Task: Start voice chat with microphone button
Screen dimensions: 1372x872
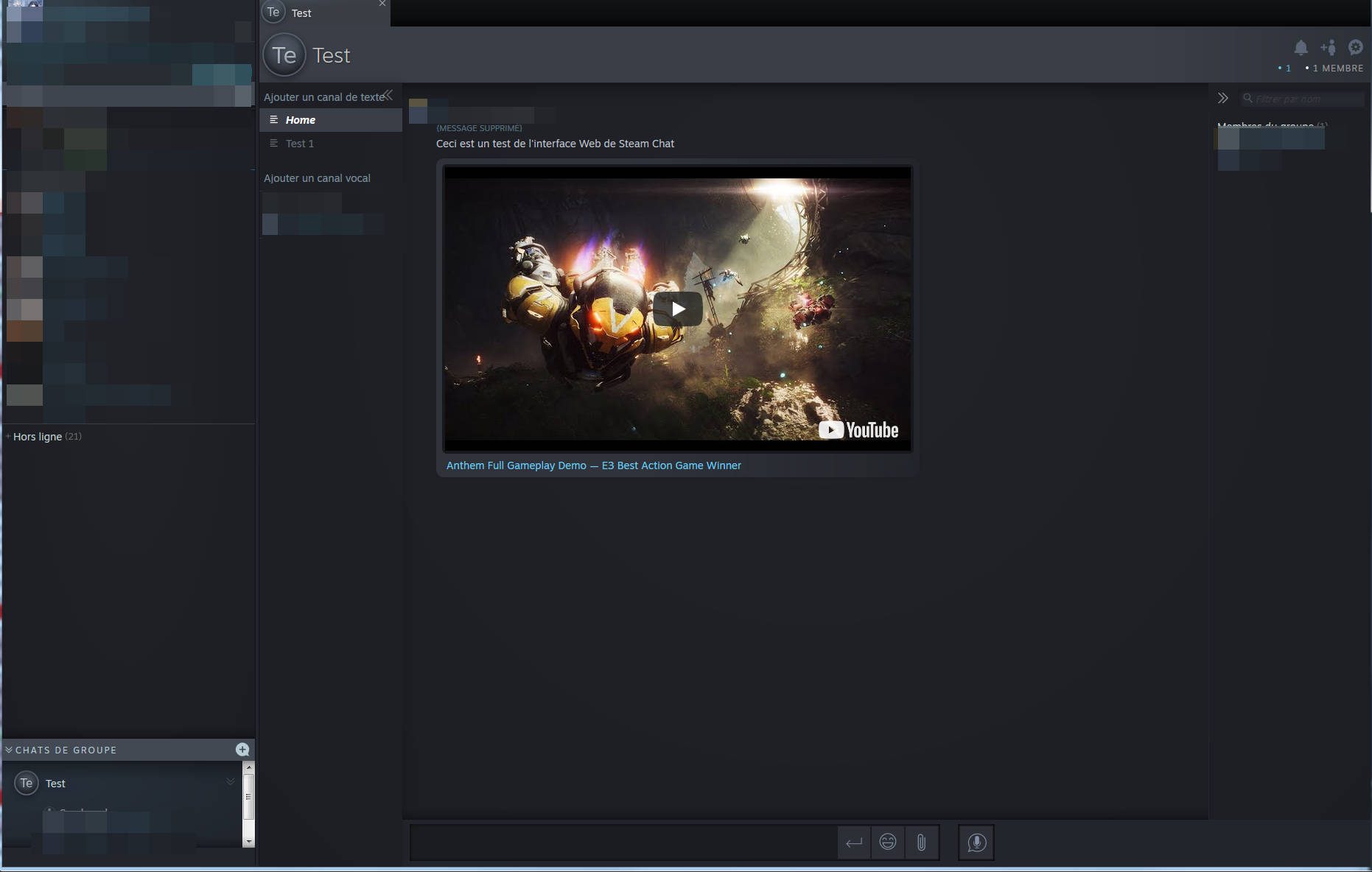Action: [x=976, y=843]
